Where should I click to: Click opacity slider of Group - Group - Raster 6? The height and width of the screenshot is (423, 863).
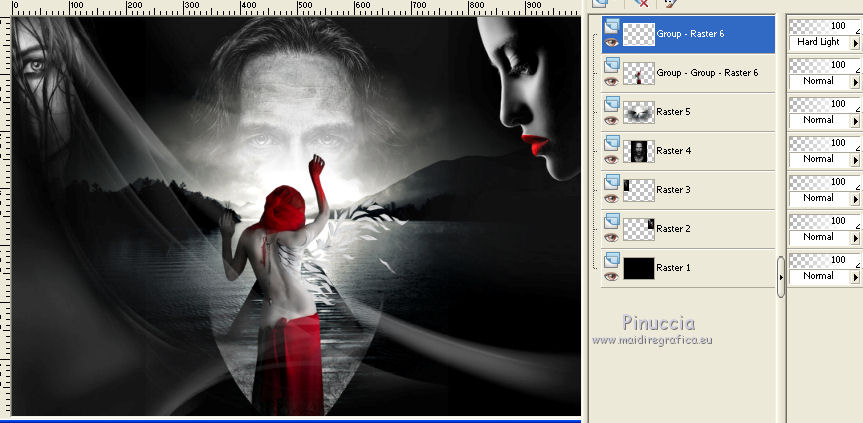tap(824, 65)
